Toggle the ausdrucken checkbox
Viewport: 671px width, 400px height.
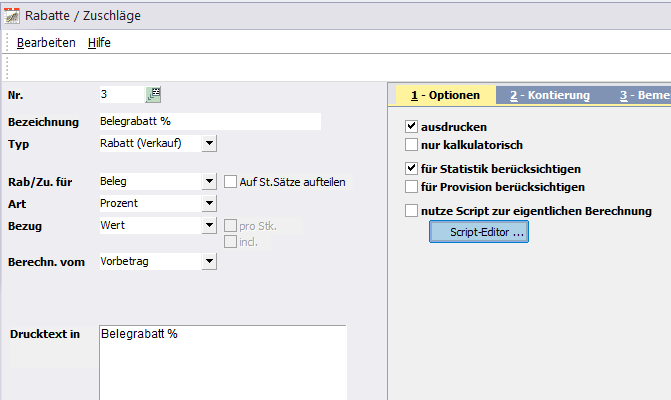(x=411, y=126)
